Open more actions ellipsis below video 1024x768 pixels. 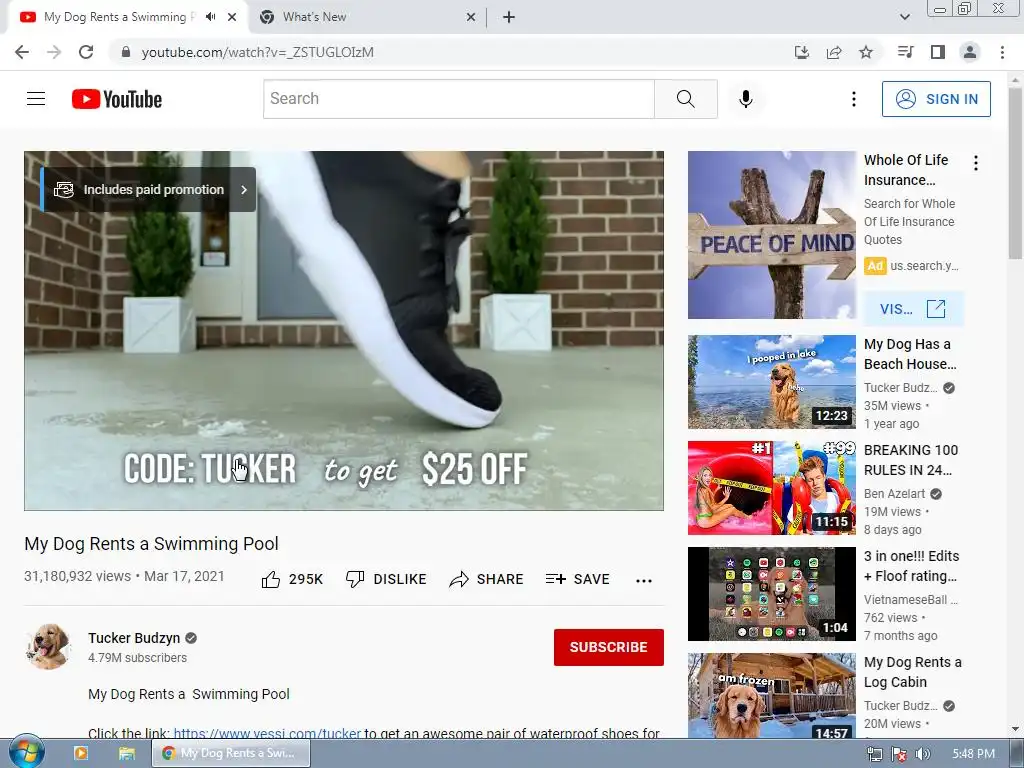pyautogui.click(x=644, y=581)
